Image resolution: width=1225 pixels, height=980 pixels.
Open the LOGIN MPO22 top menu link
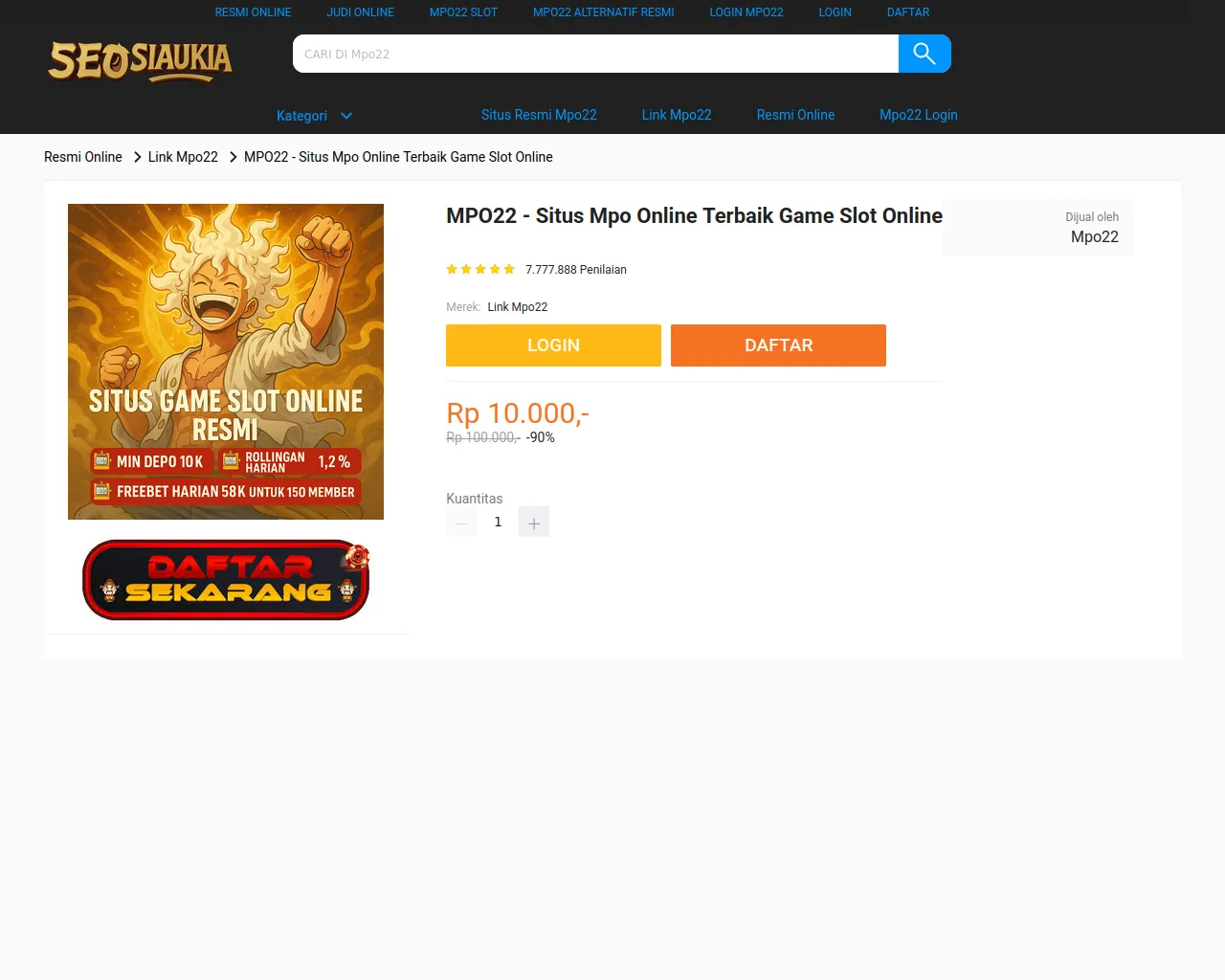[746, 12]
